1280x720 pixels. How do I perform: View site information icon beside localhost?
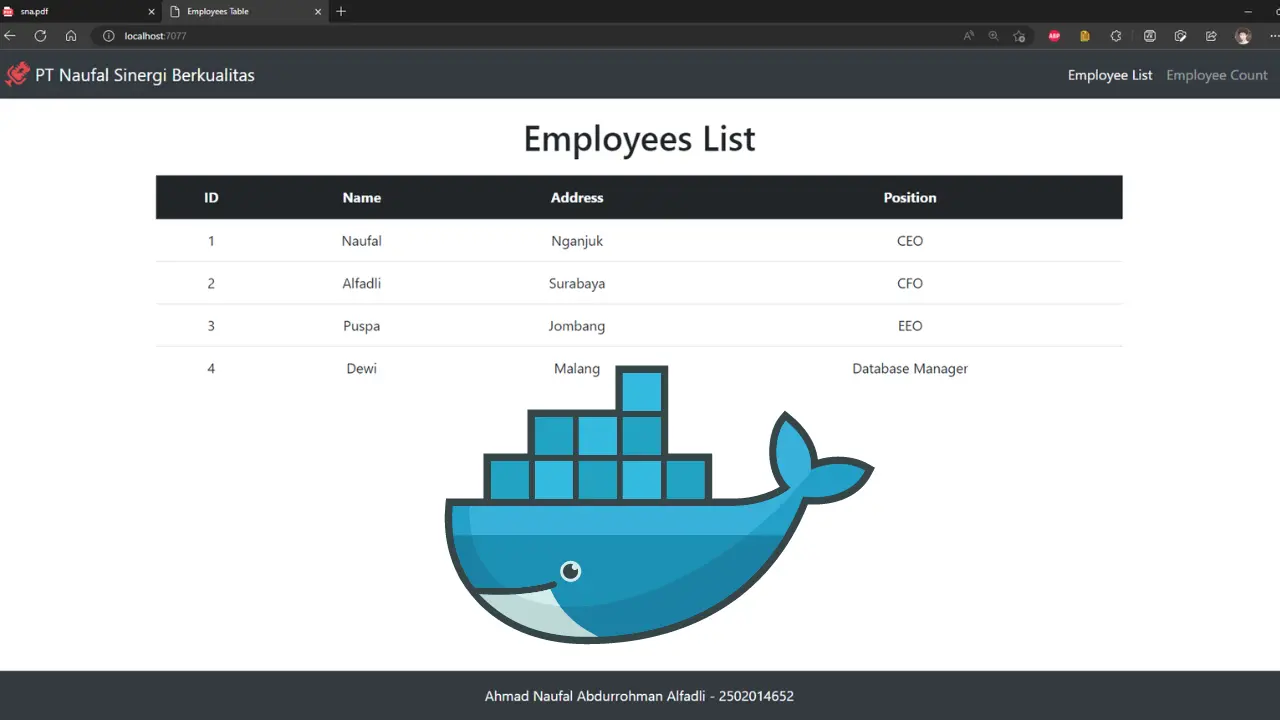(108, 36)
